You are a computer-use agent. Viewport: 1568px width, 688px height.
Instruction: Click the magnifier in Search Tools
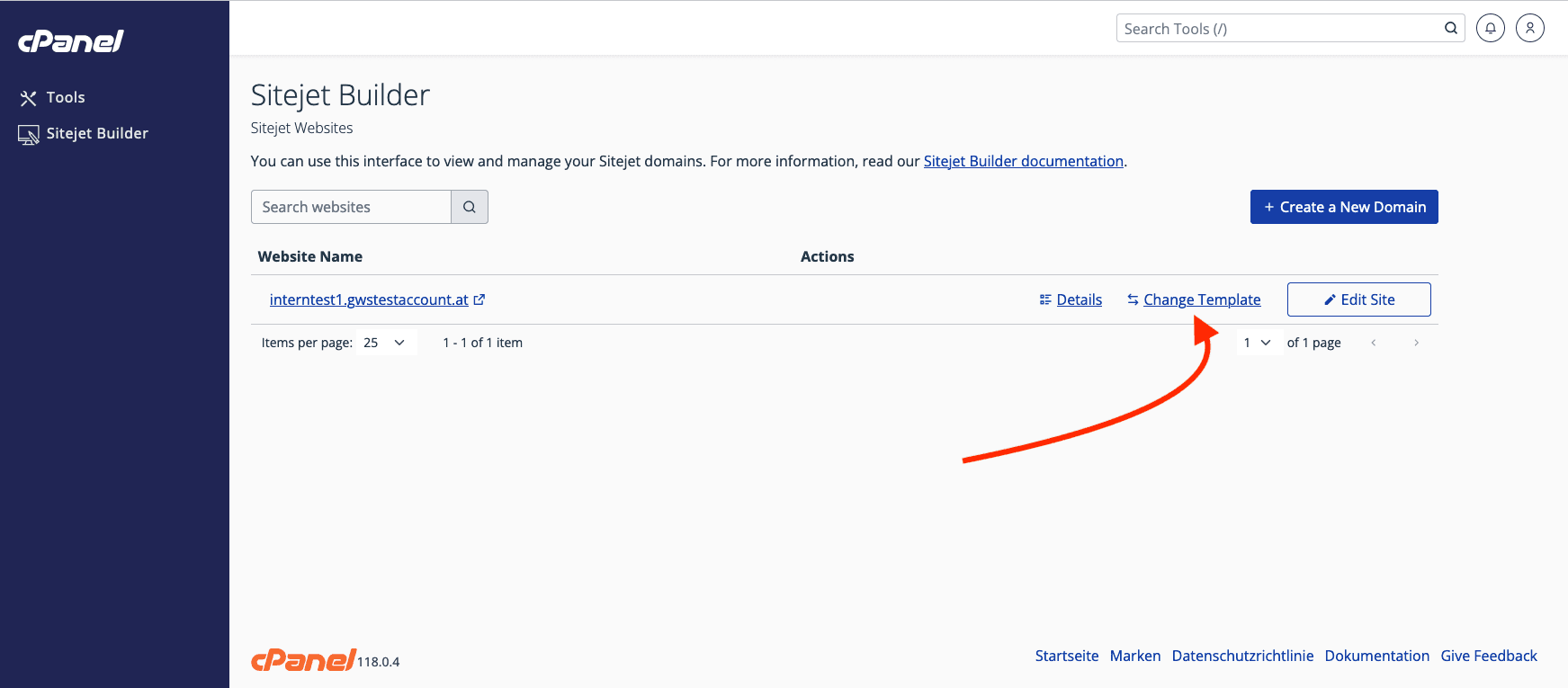1450,29
